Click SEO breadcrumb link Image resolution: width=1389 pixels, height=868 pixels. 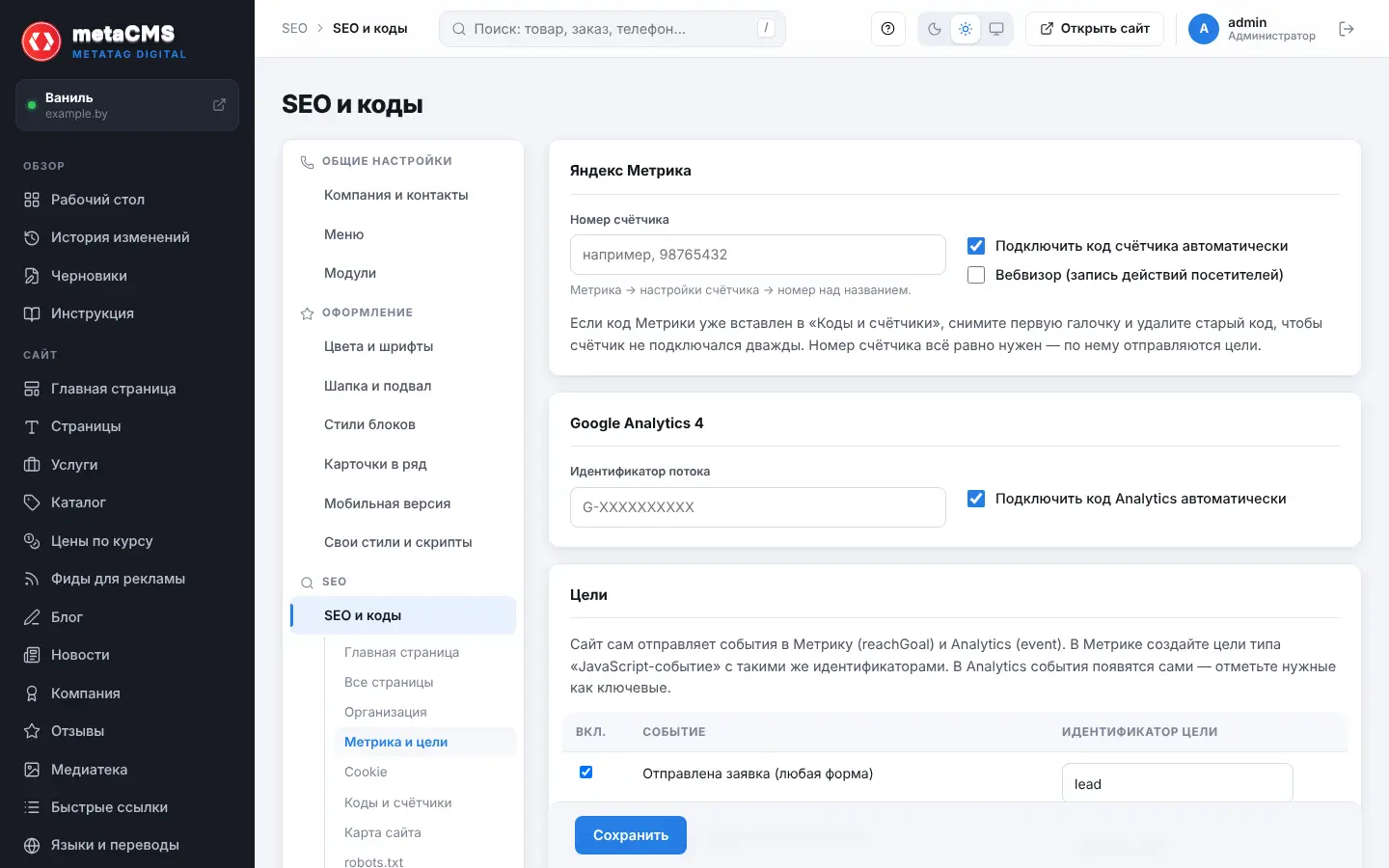tap(294, 29)
